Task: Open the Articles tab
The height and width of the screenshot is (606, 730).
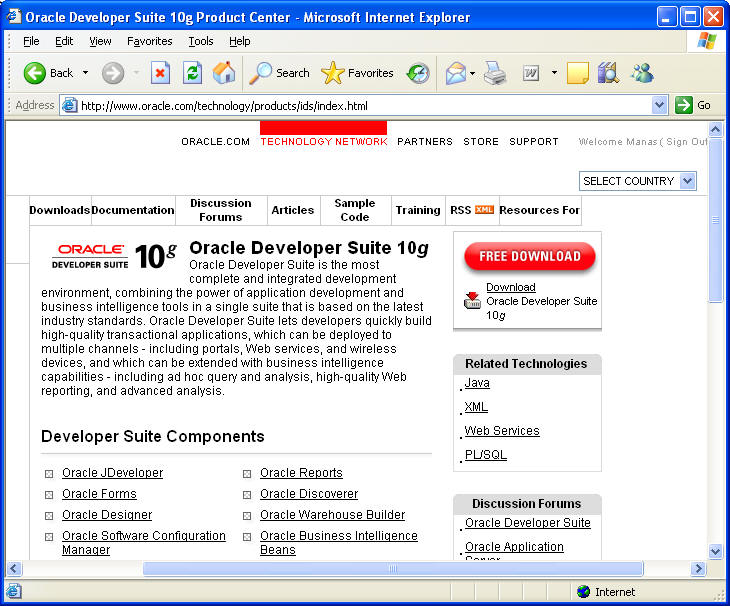Action: 293,210
